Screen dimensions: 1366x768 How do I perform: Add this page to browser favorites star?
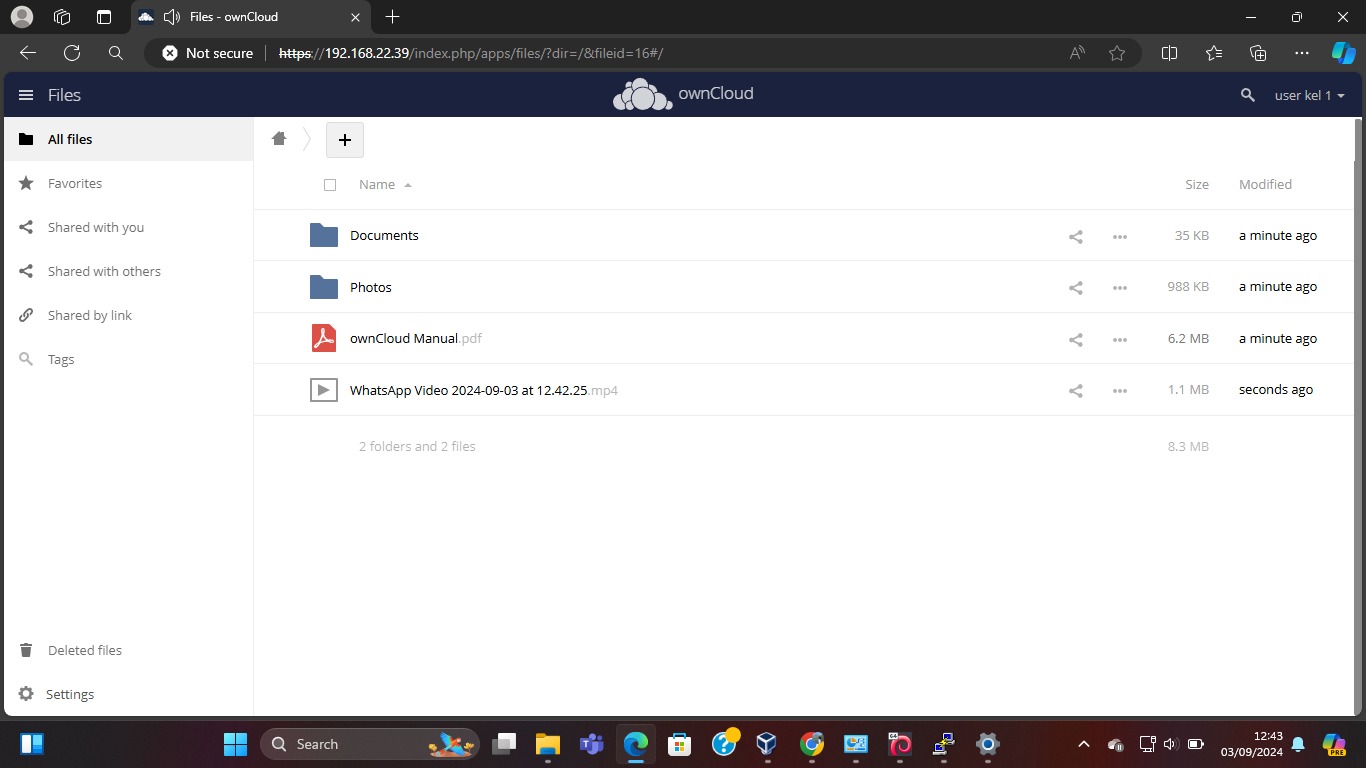pyautogui.click(x=1117, y=53)
